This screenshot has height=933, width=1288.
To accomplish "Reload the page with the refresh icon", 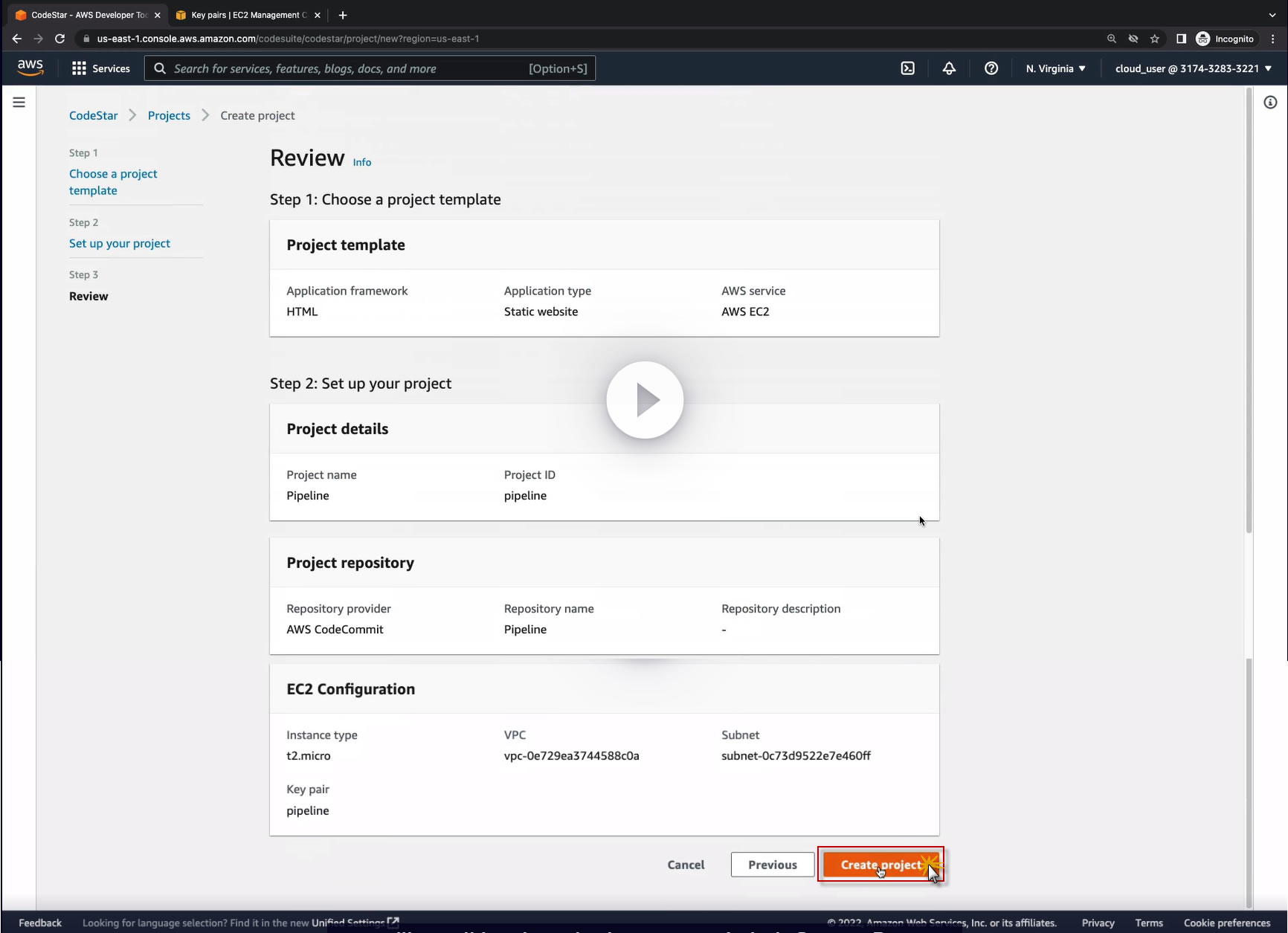I will click(59, 39).
